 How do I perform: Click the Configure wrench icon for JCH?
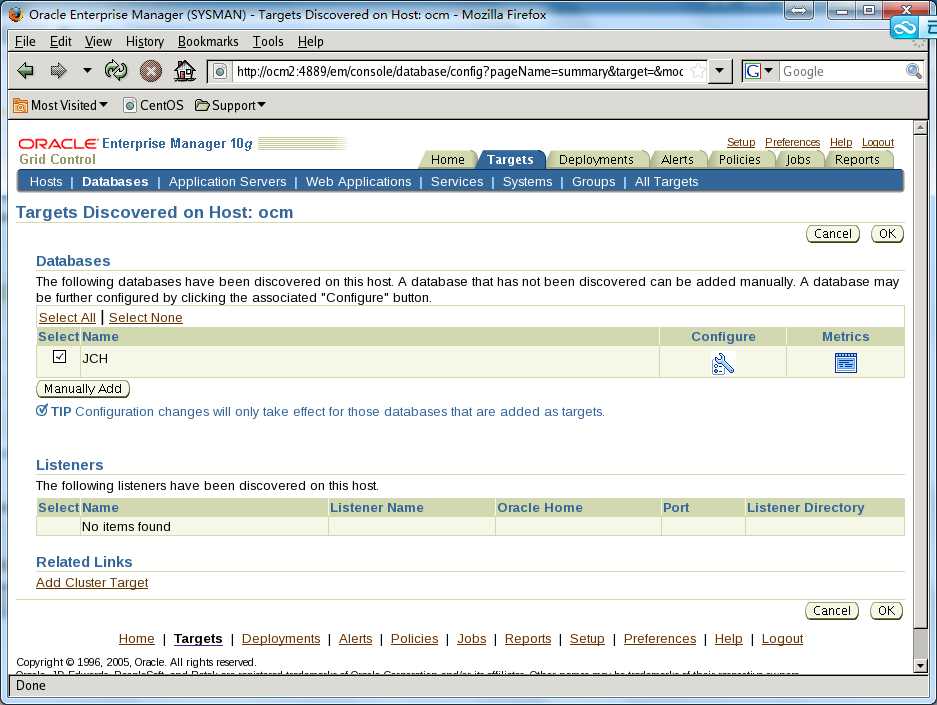pyautogui.click(x=723, y=363)
